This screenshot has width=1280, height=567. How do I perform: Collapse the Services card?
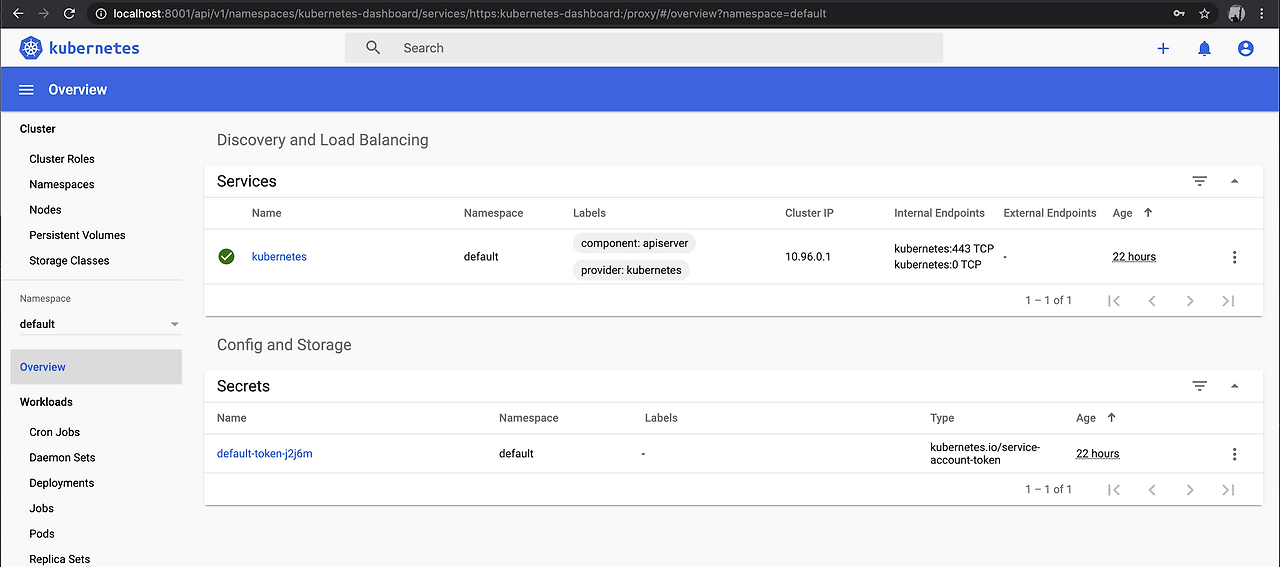point(1234,181)
